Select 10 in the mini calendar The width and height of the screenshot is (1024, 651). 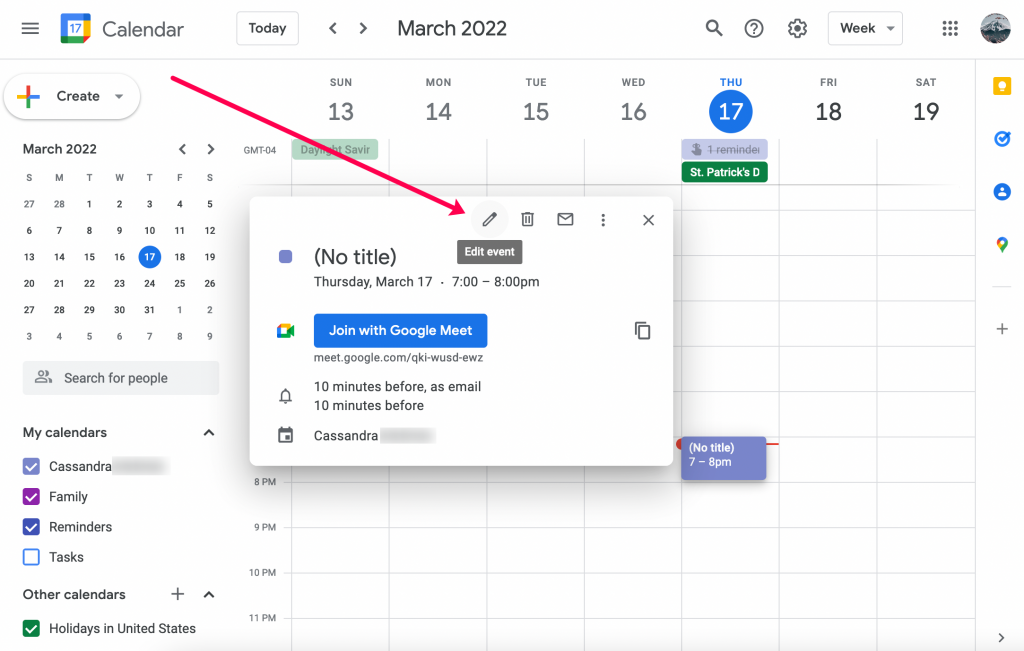(150, 230)
